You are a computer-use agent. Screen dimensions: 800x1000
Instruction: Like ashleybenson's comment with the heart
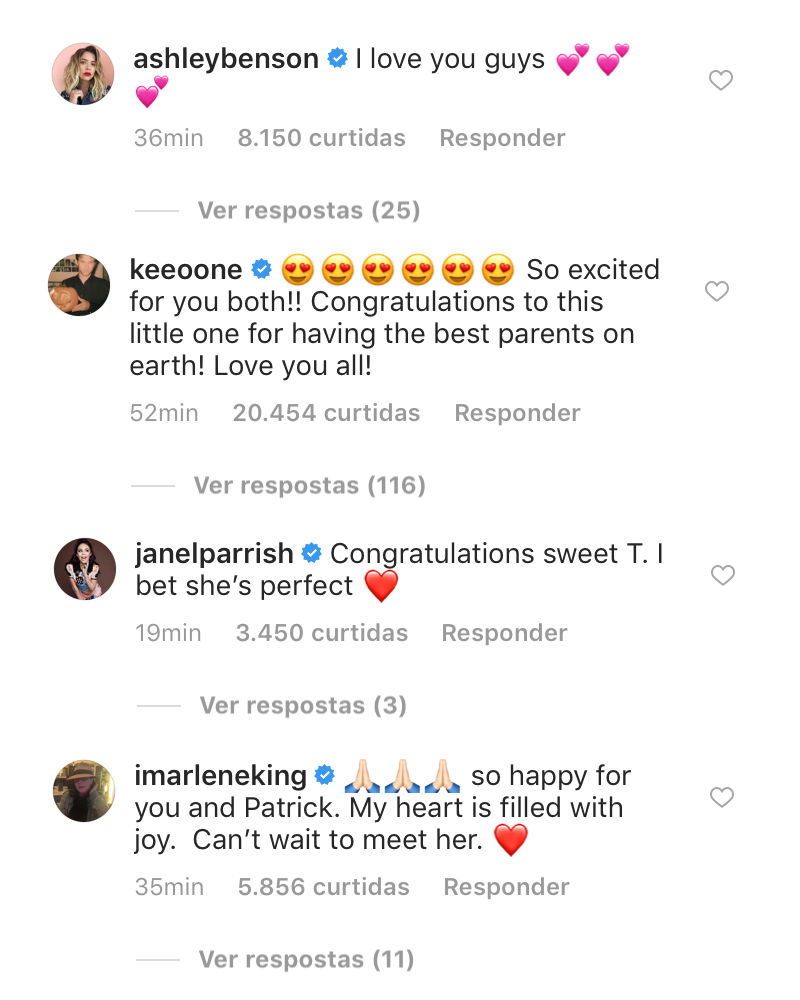(721, 81)
